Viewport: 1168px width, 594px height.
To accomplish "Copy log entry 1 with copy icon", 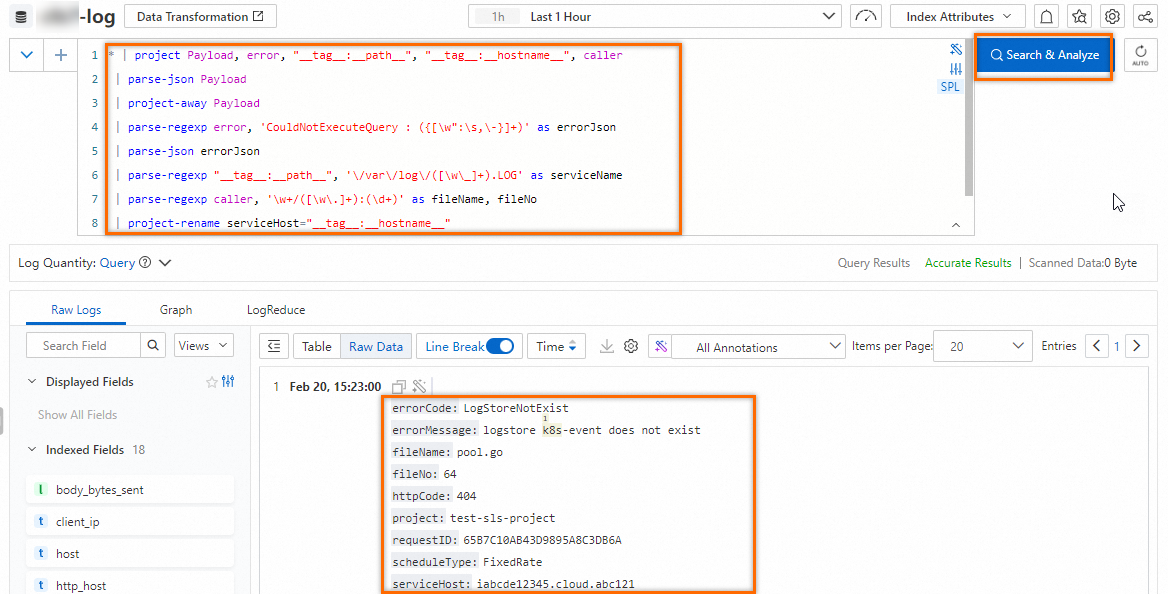I will pos(399,386).
